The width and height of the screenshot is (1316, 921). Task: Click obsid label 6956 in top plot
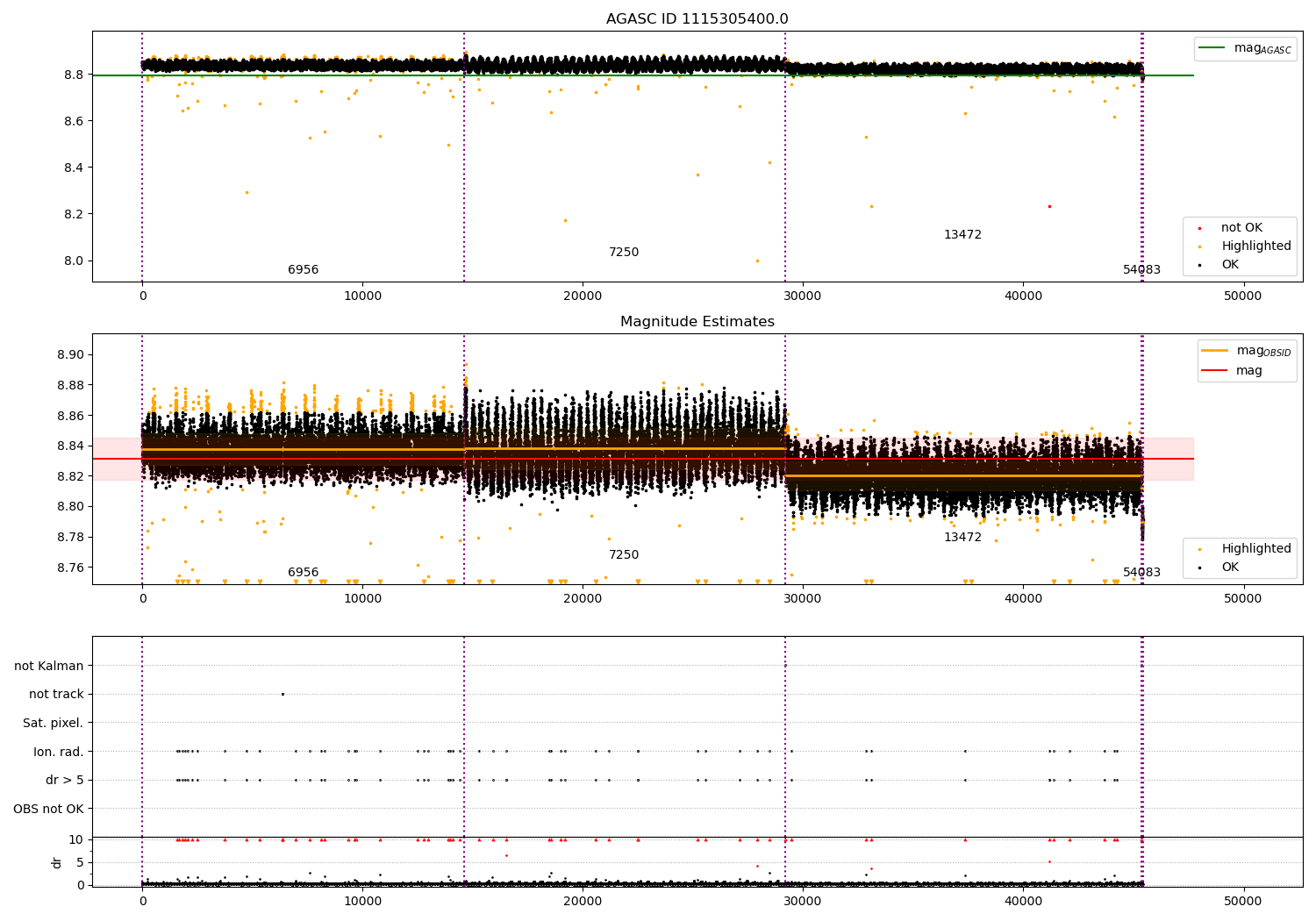point(304,270)
